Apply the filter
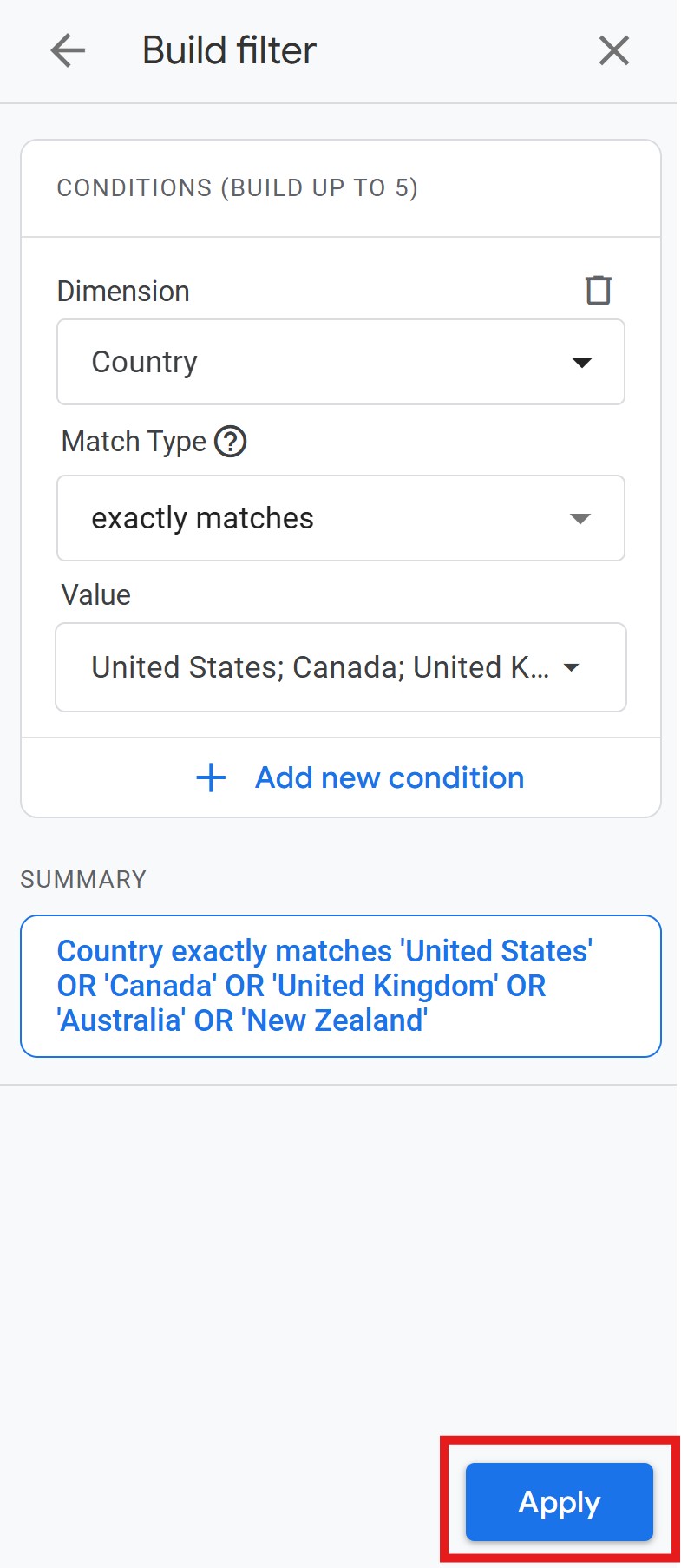The height and width of the screenshot is (1568, 681). point(559,1502)
